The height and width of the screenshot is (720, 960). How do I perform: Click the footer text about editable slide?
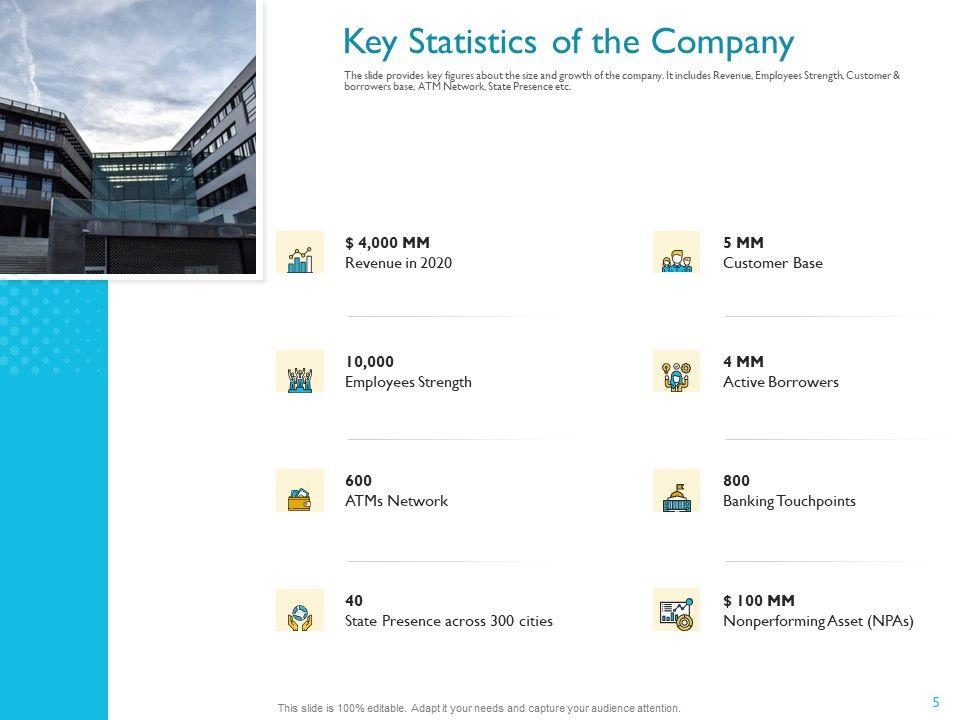(479, 708)
